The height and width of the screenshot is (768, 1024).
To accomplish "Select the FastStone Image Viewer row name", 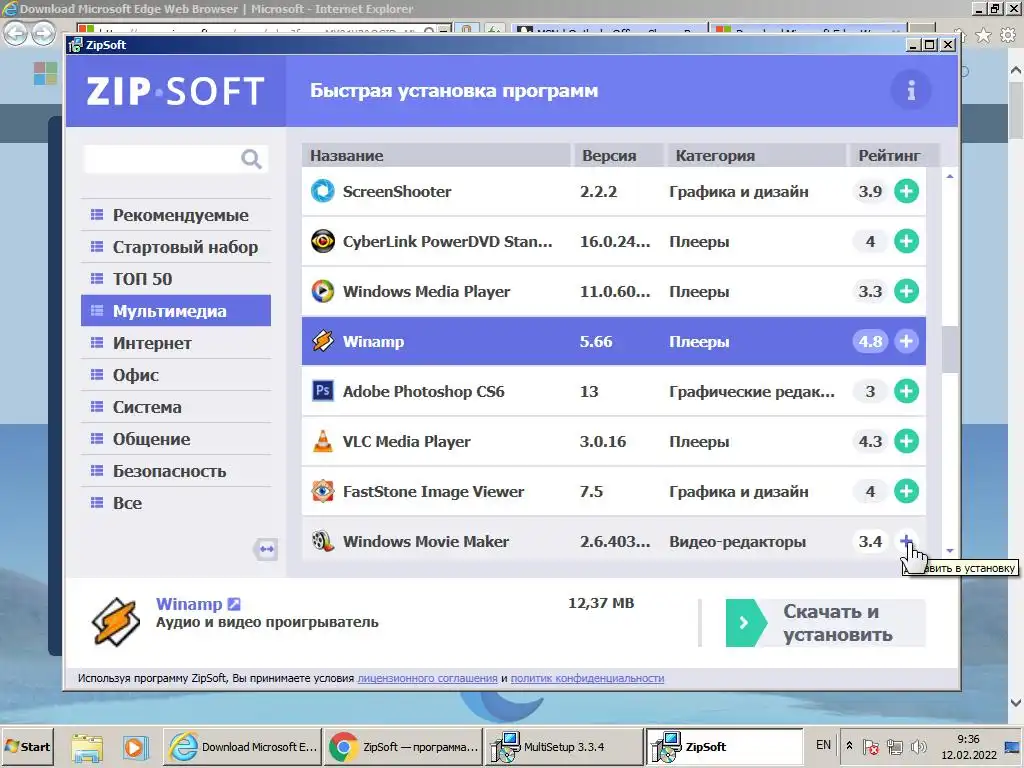I will pos(433,491).
